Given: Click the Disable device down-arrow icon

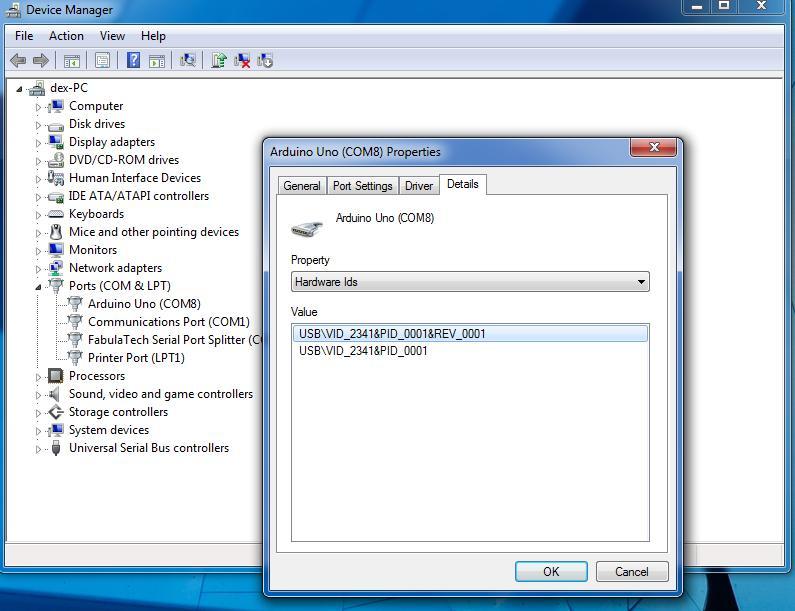Looking at the screenshot, I should 265,61.
